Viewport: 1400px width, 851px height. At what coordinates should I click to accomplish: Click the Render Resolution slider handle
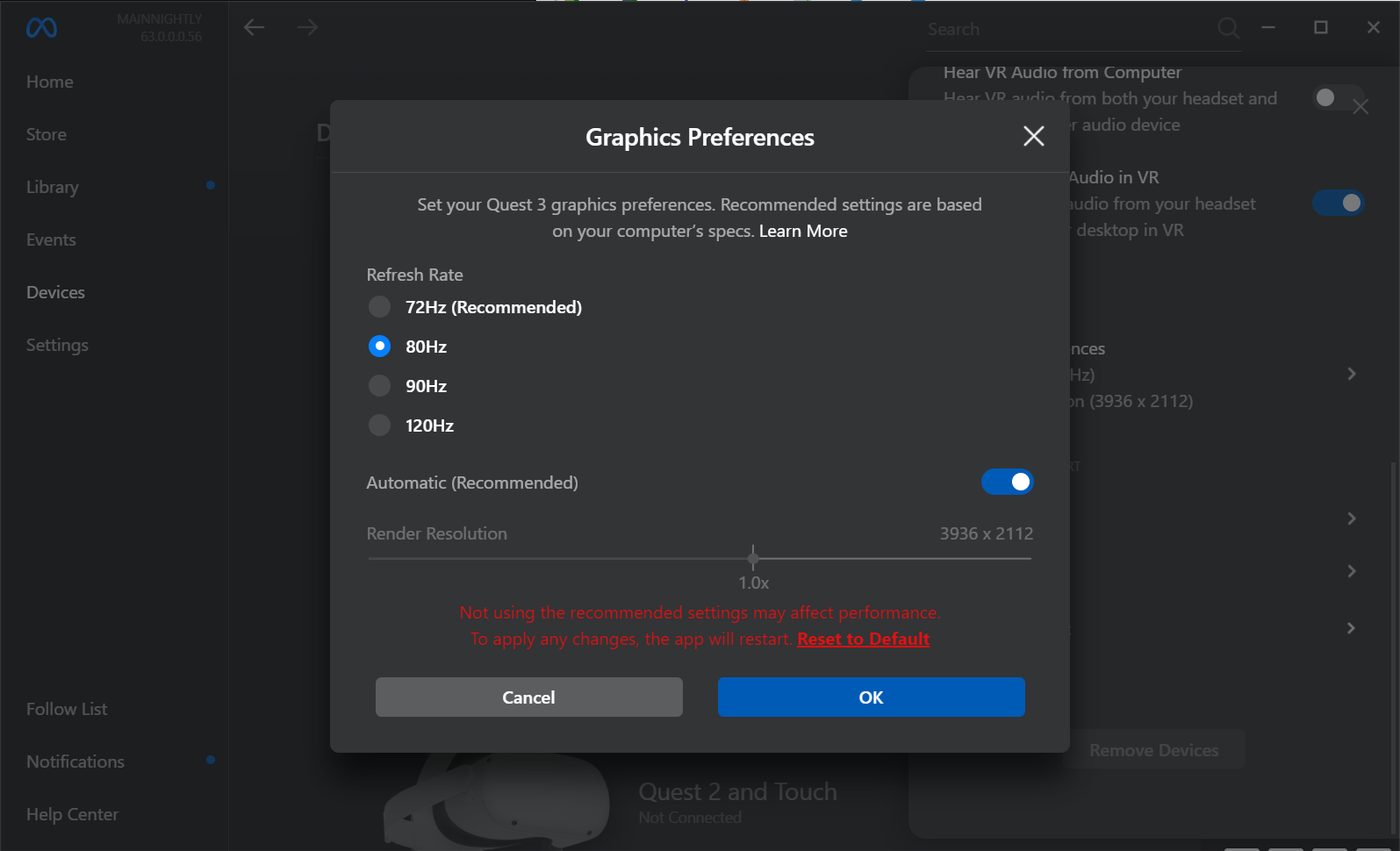click(753, 558)
